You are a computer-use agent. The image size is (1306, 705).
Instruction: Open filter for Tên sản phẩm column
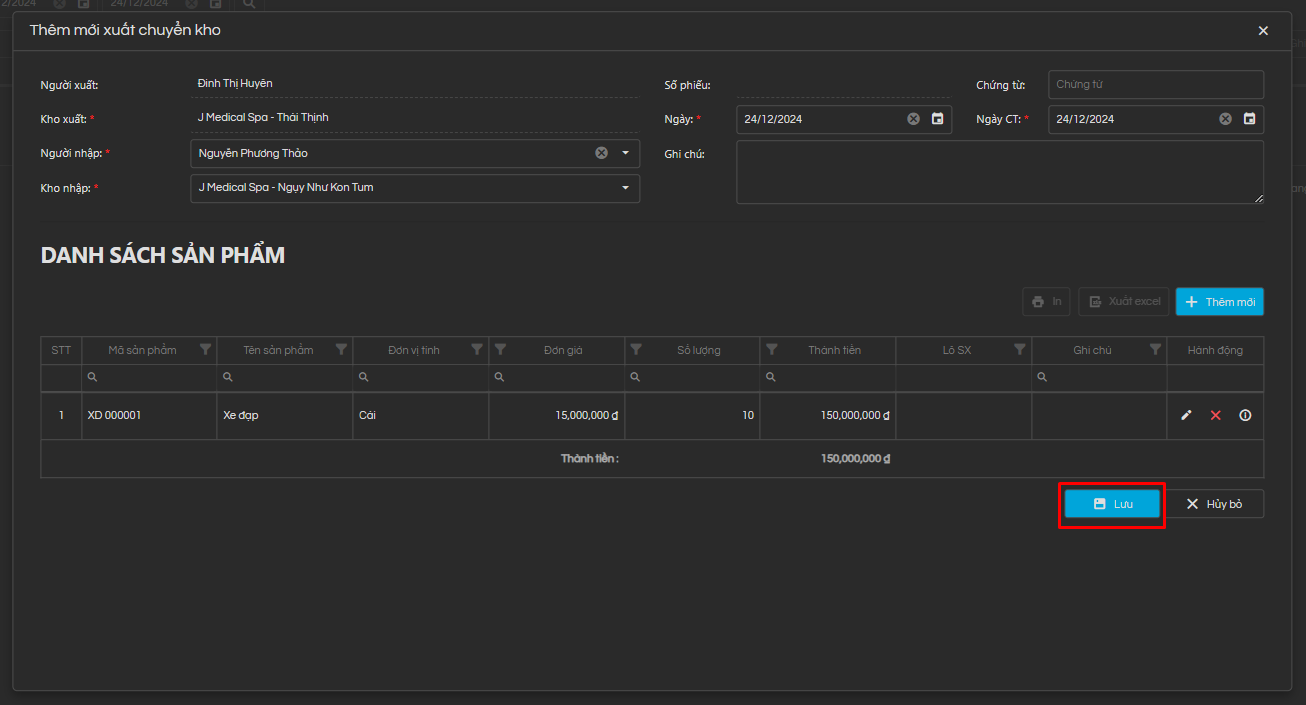[341, 350]
